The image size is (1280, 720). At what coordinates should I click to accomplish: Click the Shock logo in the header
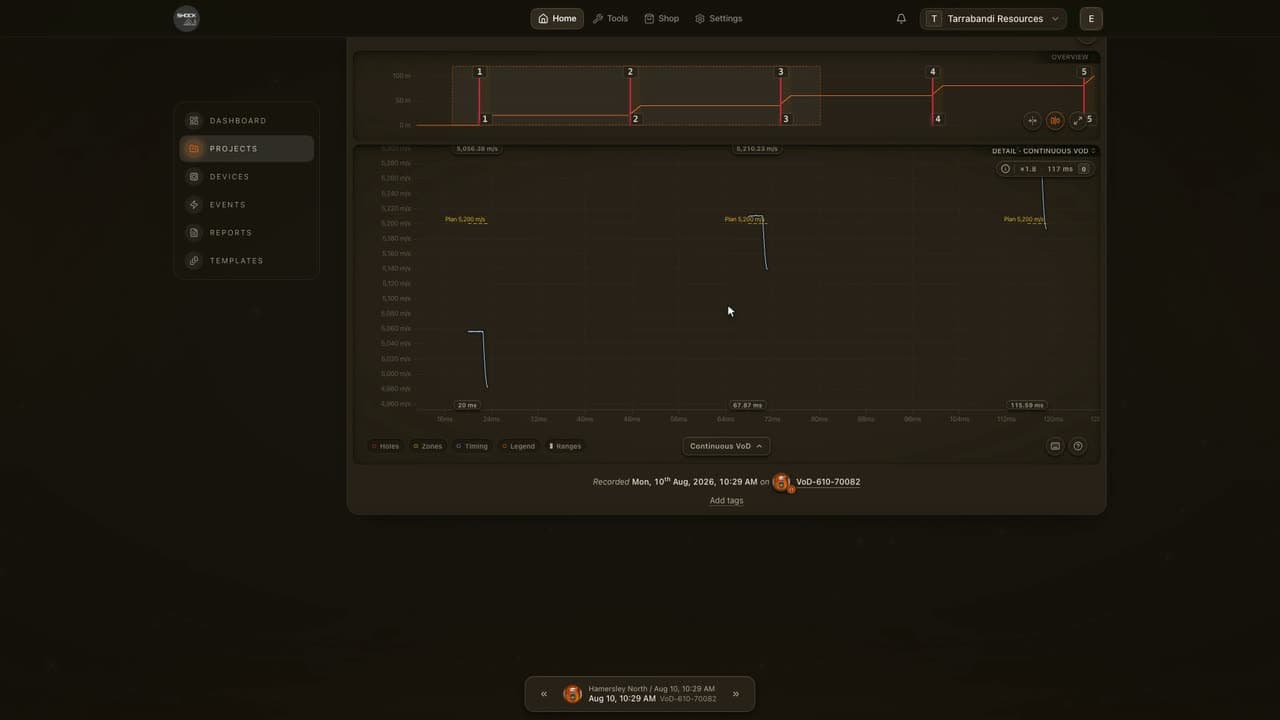[x=186, y=18]
